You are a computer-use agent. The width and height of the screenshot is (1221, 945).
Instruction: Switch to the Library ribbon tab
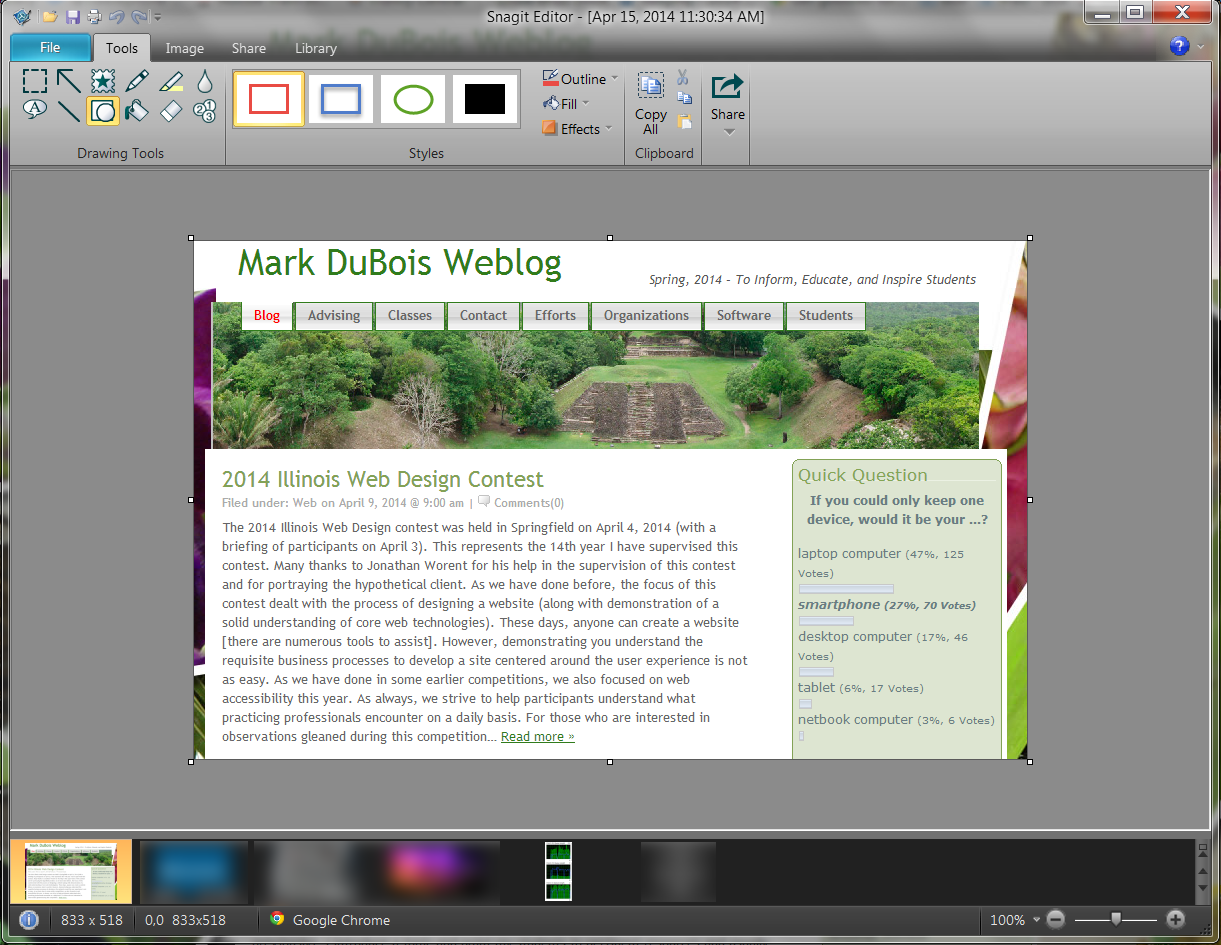316,48
